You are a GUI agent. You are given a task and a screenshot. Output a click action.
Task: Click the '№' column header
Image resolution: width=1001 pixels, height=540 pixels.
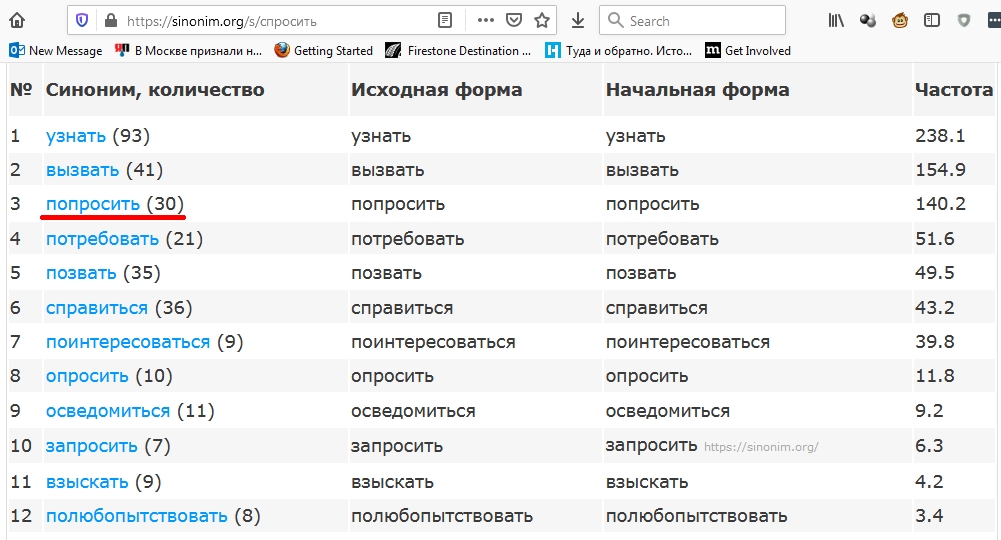point(21,90)
